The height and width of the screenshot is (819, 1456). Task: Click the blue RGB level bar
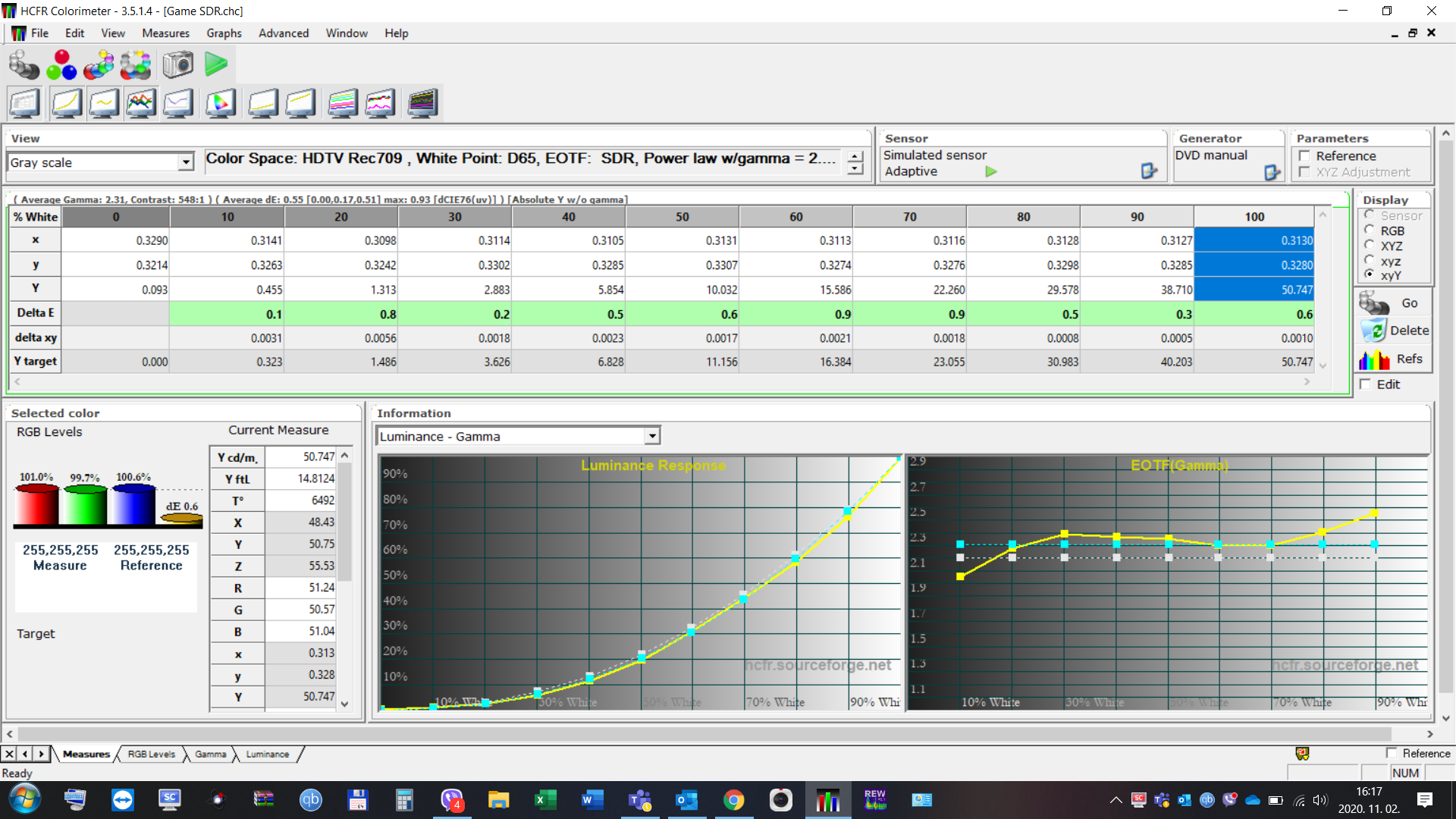133,504
